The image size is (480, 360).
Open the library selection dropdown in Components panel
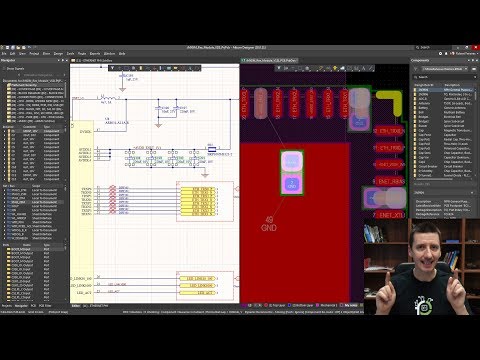tap(445, 69)
